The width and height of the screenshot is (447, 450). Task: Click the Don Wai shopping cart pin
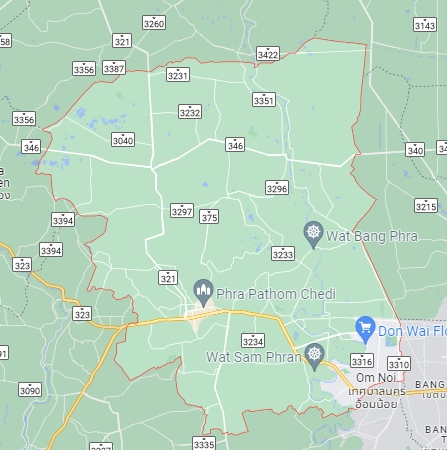tap(365, 329)
